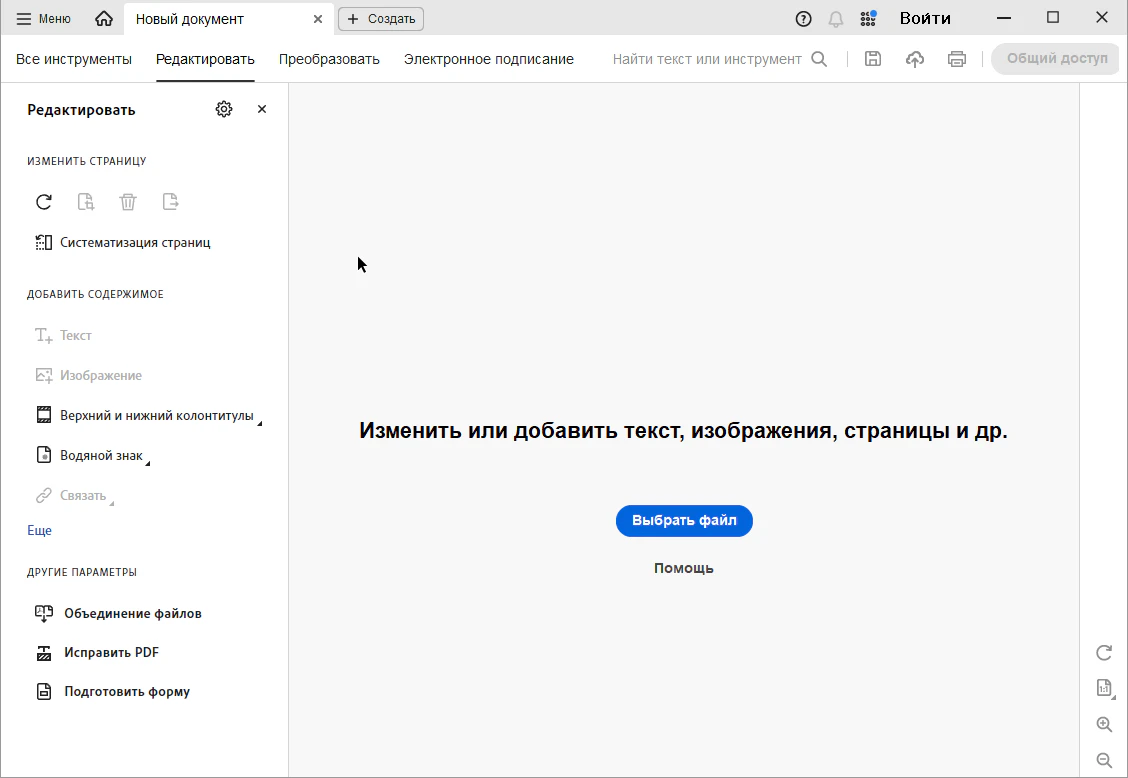Open the apps grid icon

[x=868, y=19]
